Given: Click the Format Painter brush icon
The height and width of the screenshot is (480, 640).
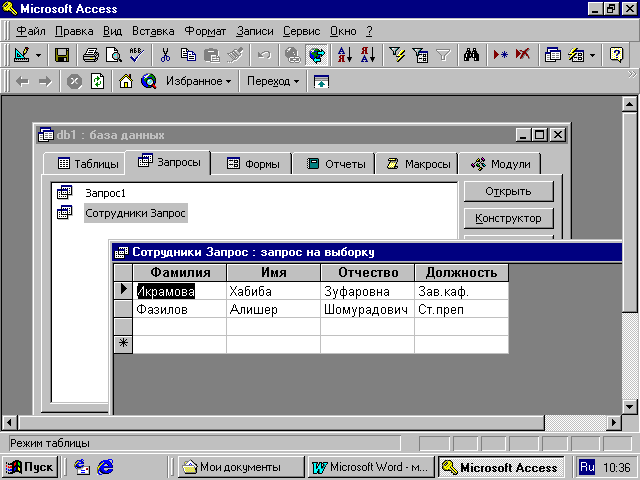Looking at the screenshot, I should pyautogui.click(x=235, y=55).
